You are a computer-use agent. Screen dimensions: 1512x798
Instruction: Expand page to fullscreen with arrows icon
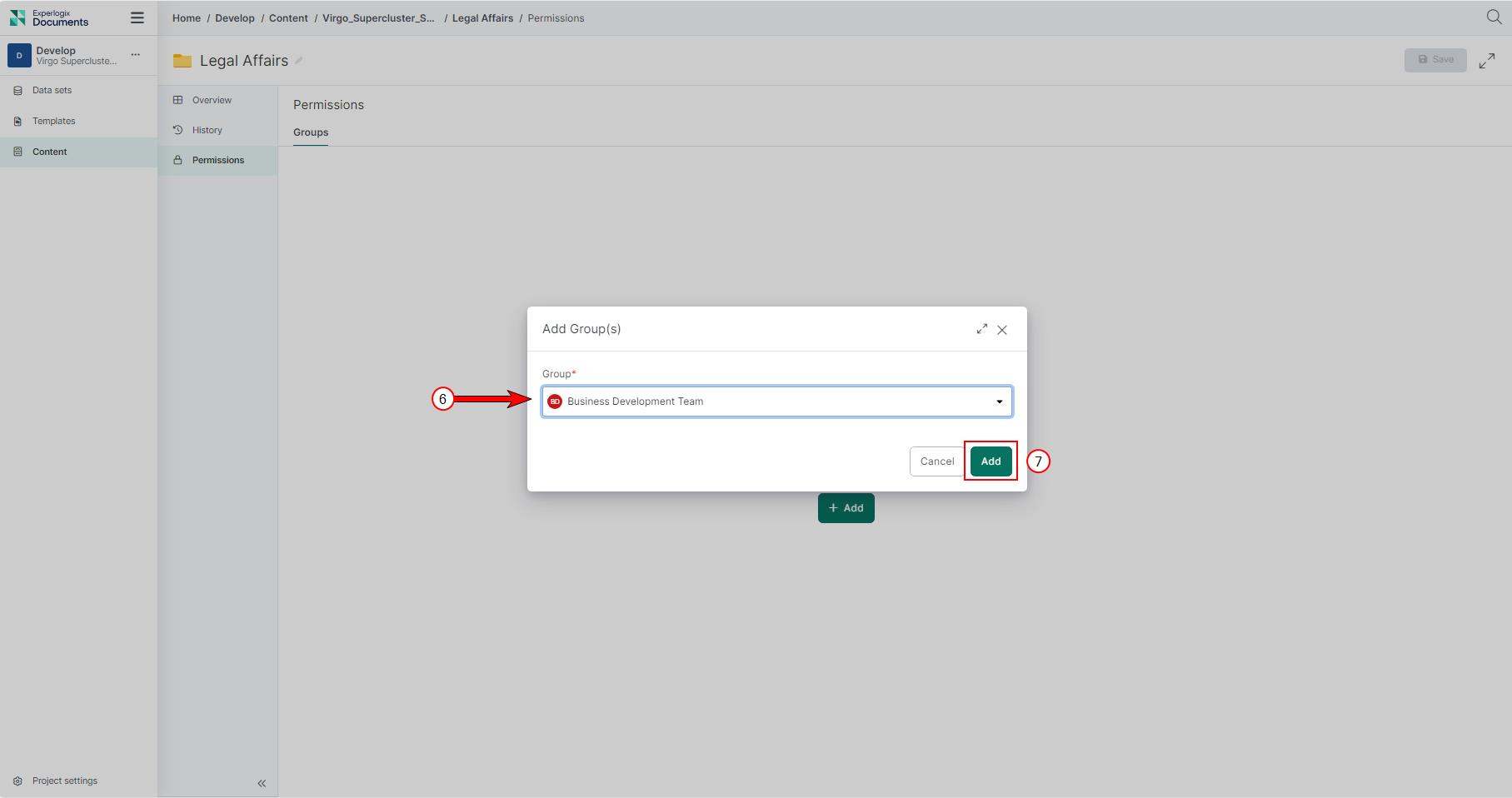(1487, 61)
